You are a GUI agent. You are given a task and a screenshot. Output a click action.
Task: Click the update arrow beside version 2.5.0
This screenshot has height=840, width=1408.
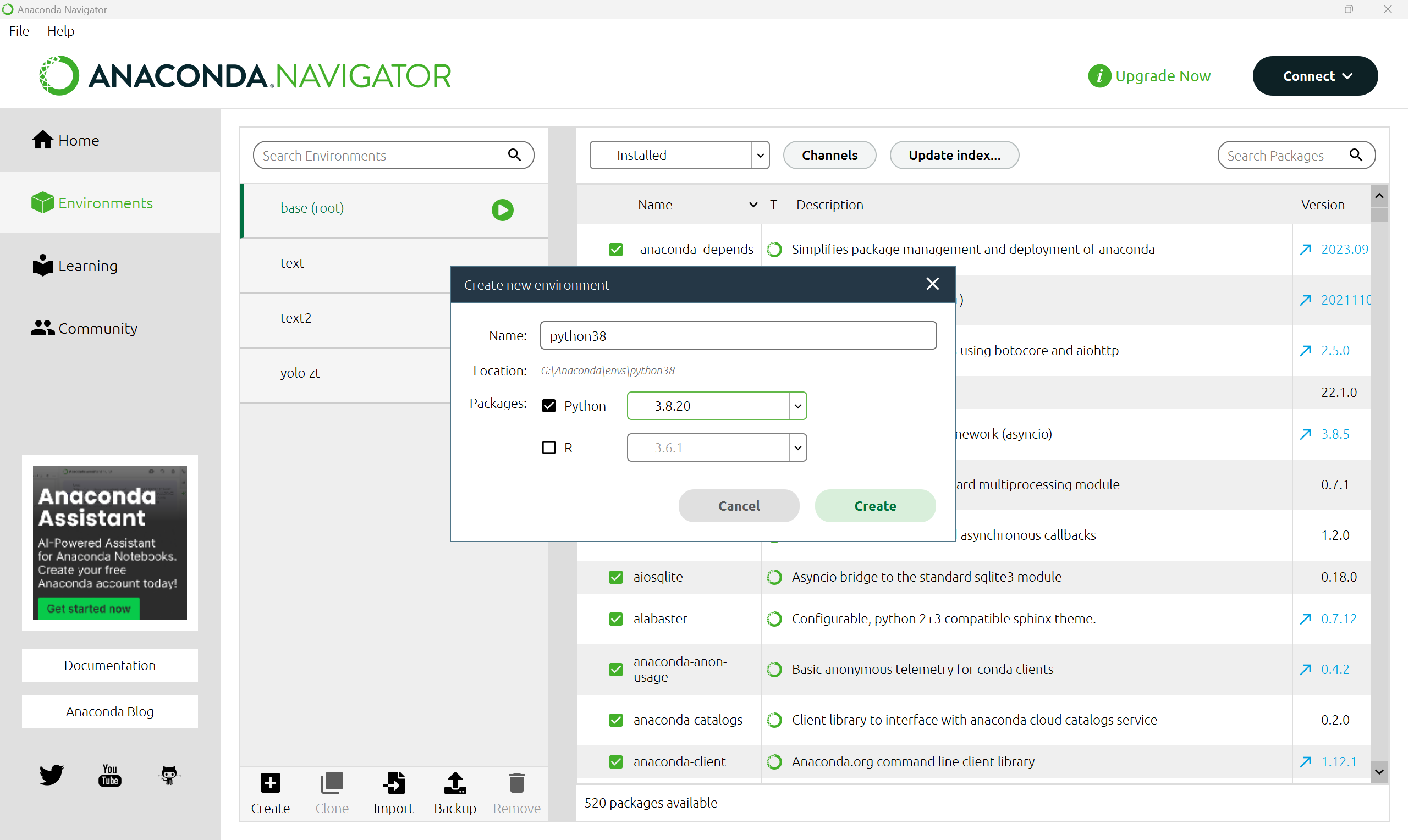tap(1306, 350)
